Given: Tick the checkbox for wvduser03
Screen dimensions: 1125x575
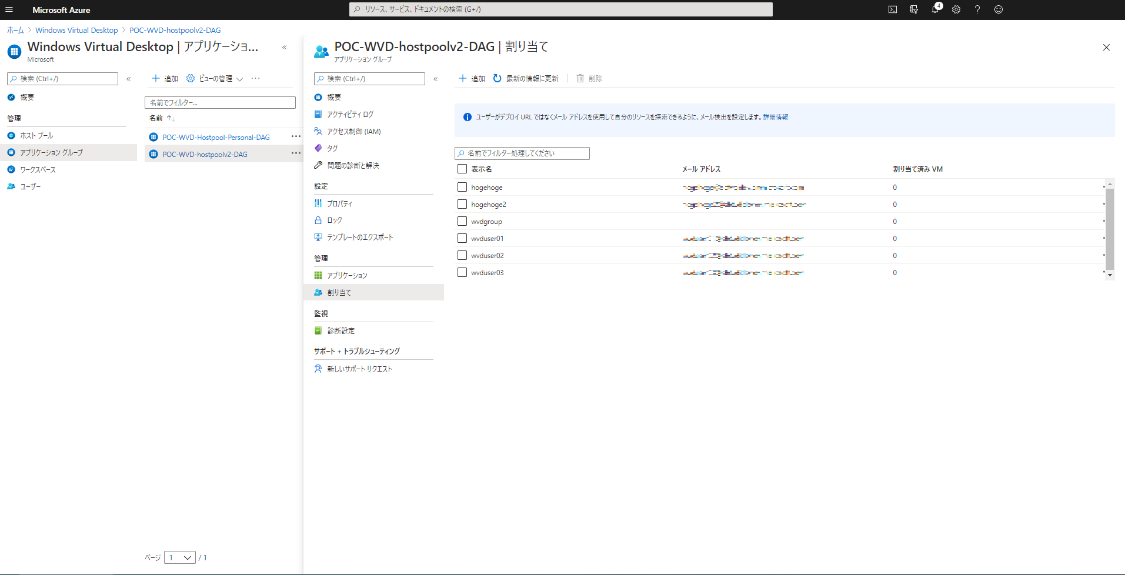Looking at the screenshot, I should [462, 272].
